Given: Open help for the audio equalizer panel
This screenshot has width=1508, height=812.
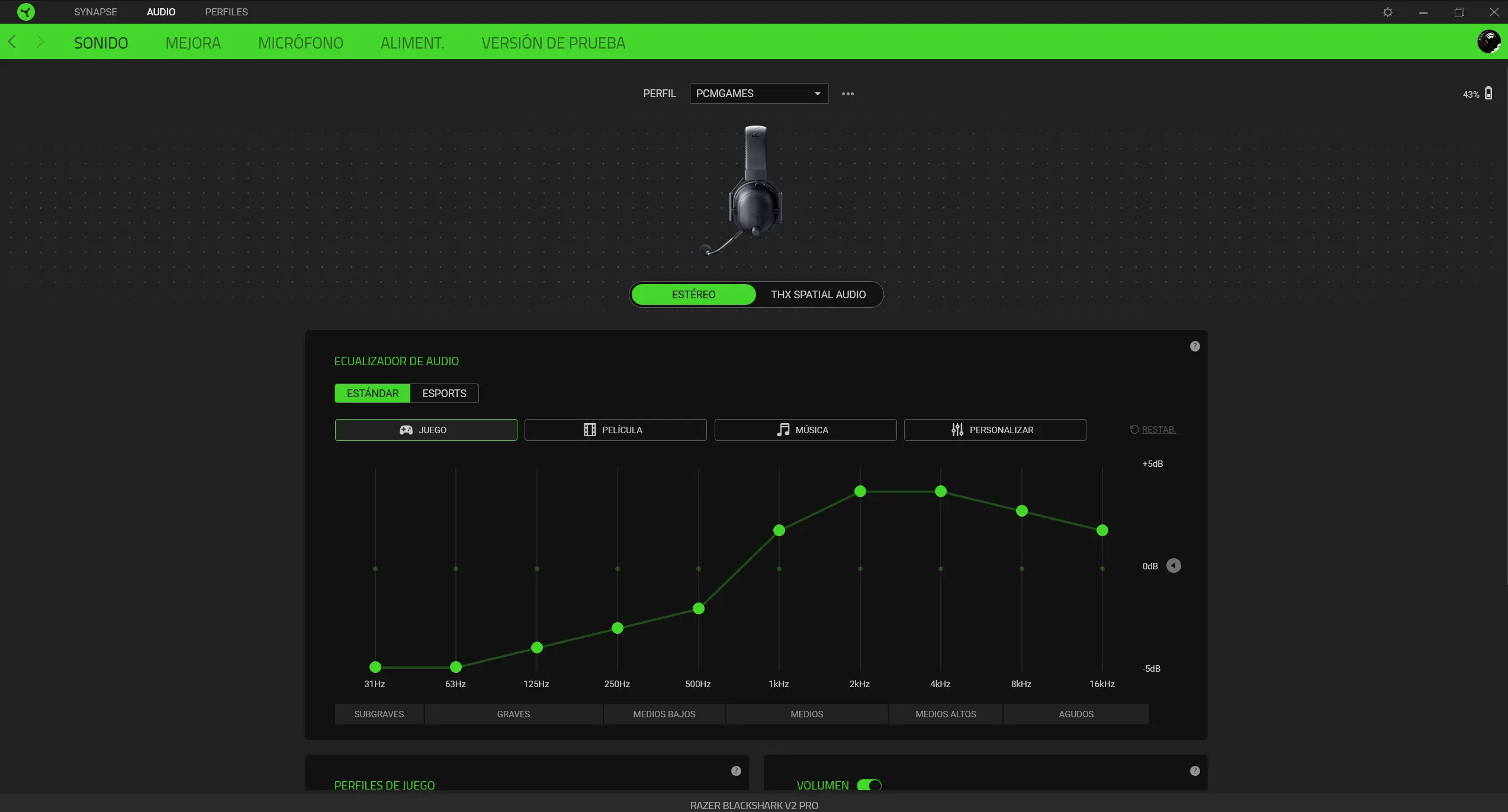Looking at the screenshot, I should (x=1195, y=346).
